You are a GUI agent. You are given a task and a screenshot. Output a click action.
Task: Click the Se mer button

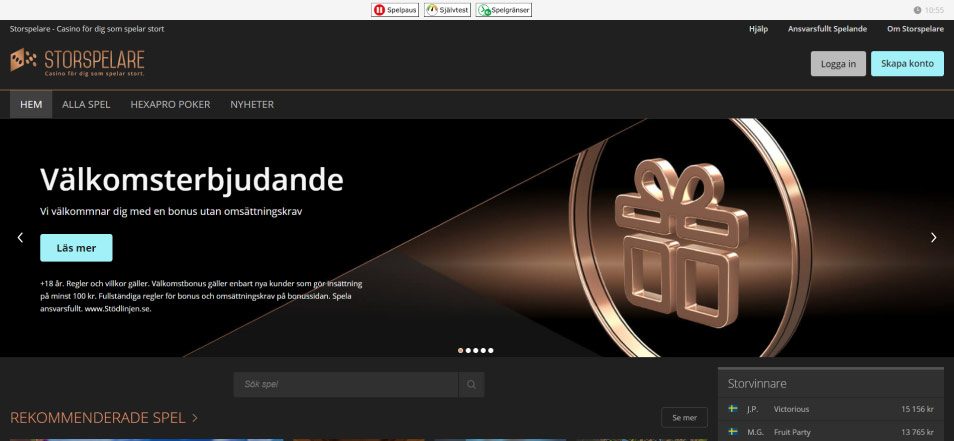click(x=684, y=418)
